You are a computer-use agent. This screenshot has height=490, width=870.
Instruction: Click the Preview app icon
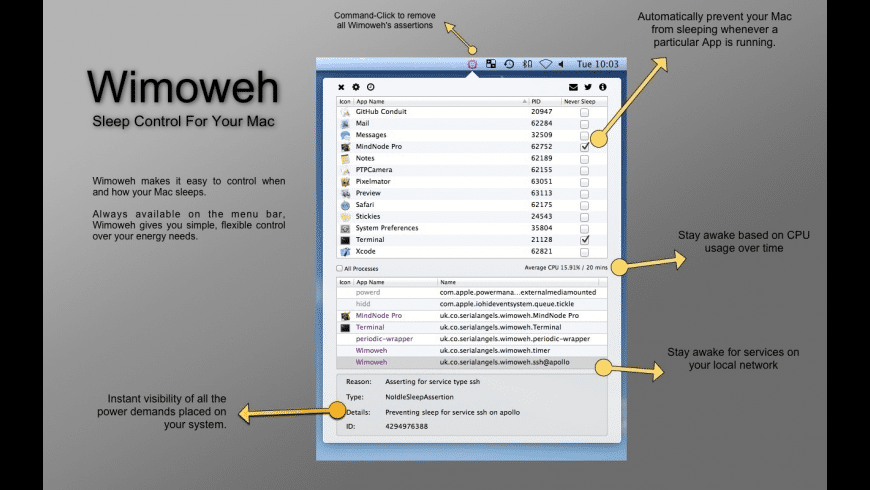(345, 194)
